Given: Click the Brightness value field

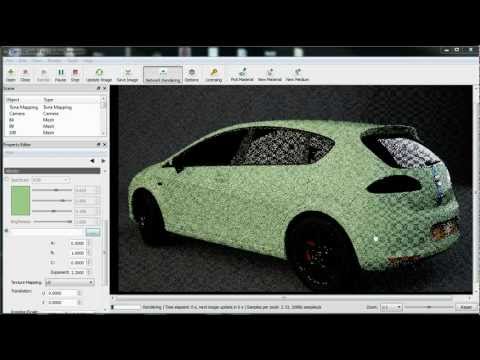Looking at the screenshot, I should pyautogui.click(x=86, y=222).
